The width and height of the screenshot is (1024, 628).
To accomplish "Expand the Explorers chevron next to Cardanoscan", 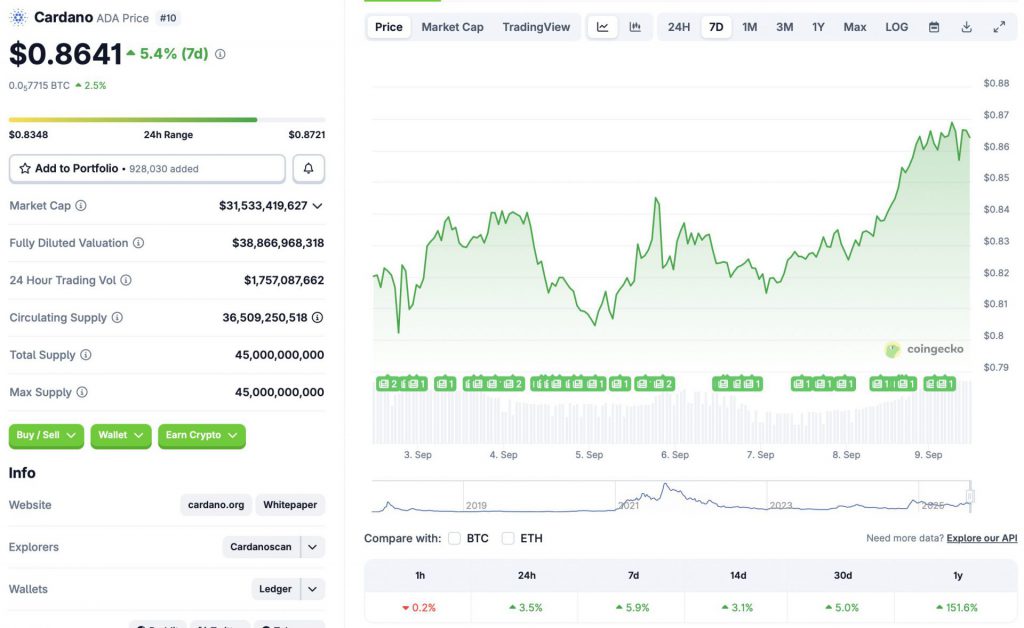I will 313,547.
